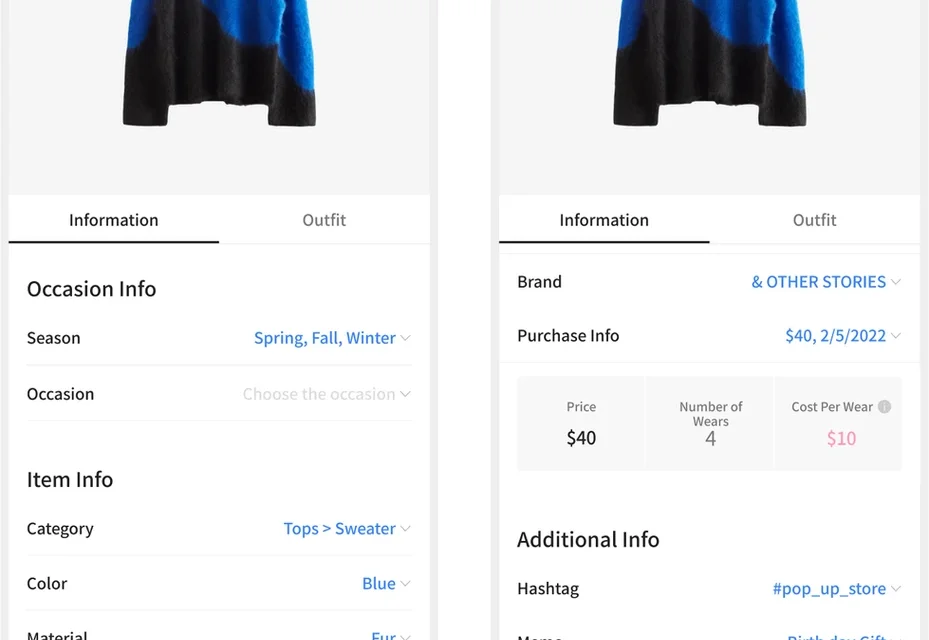Click the $10 Cost Per Wear value
Screen dimensions: 929x640
841,438
